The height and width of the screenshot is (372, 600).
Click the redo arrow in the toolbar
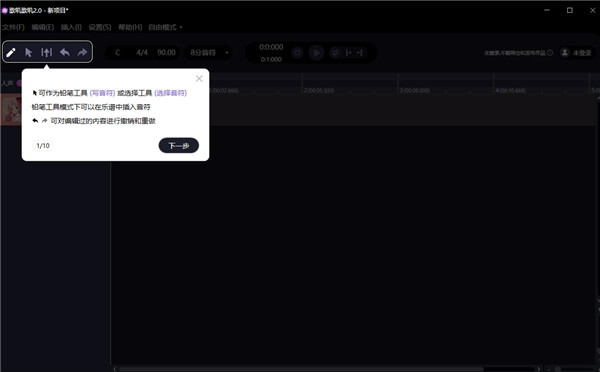point(82,52)
